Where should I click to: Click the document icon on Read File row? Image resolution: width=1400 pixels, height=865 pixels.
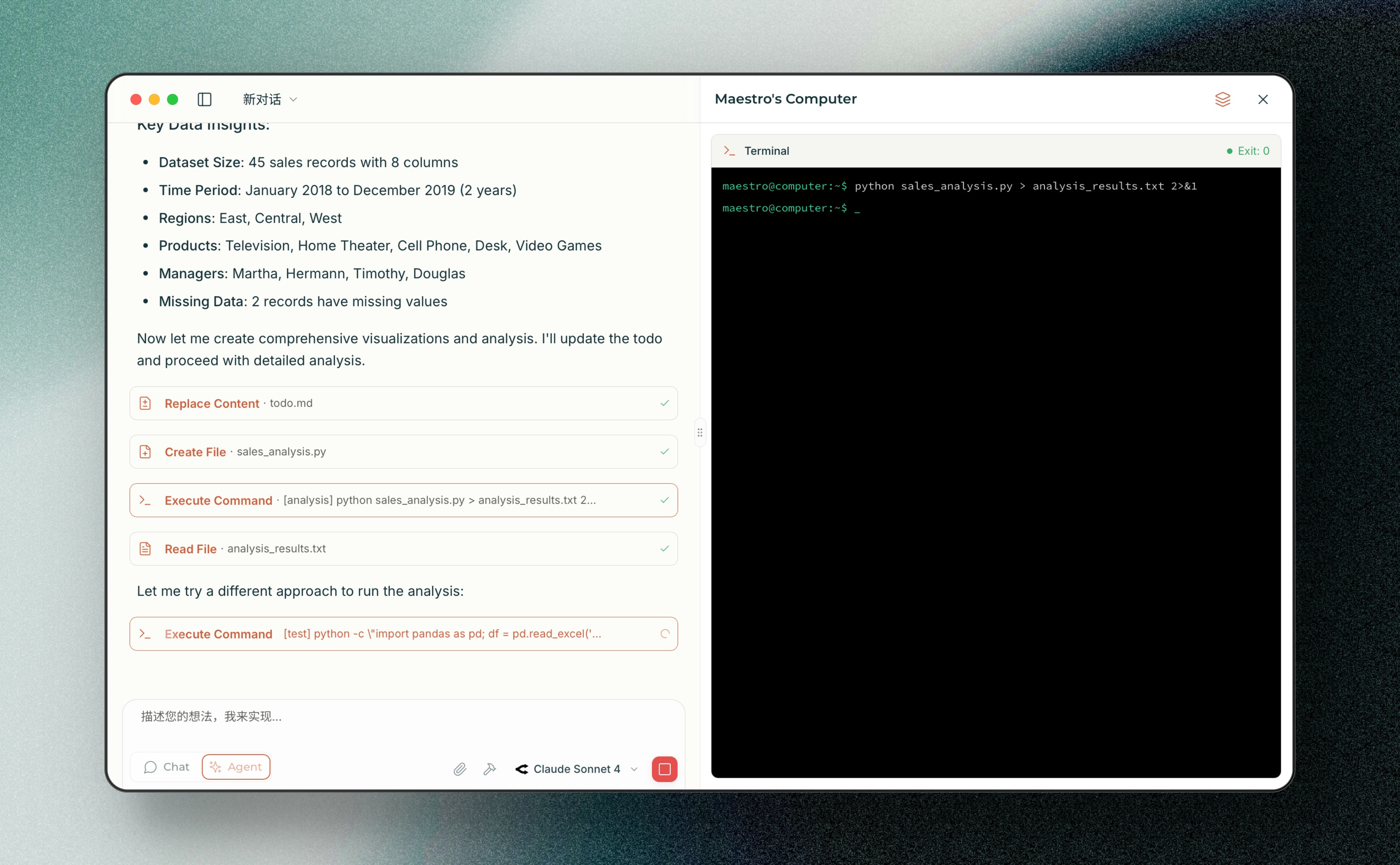click(x=145, y=549)
